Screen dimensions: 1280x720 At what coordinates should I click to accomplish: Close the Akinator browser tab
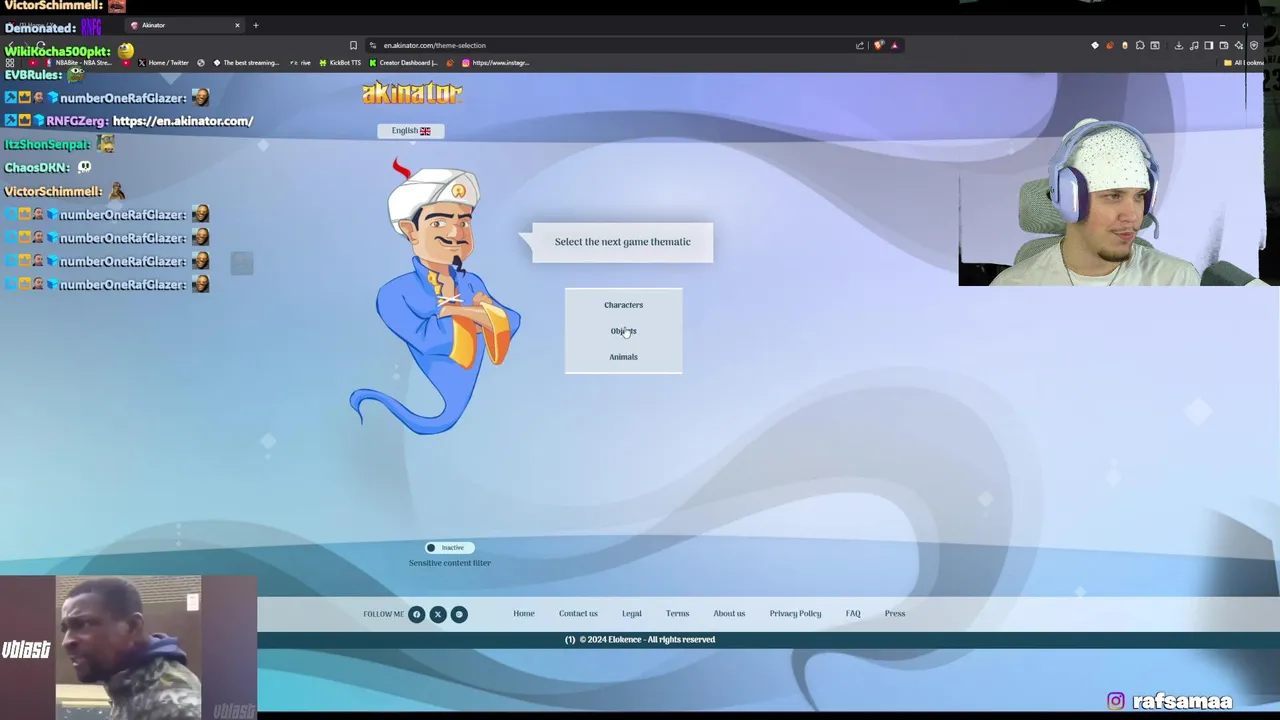[237, 25]
